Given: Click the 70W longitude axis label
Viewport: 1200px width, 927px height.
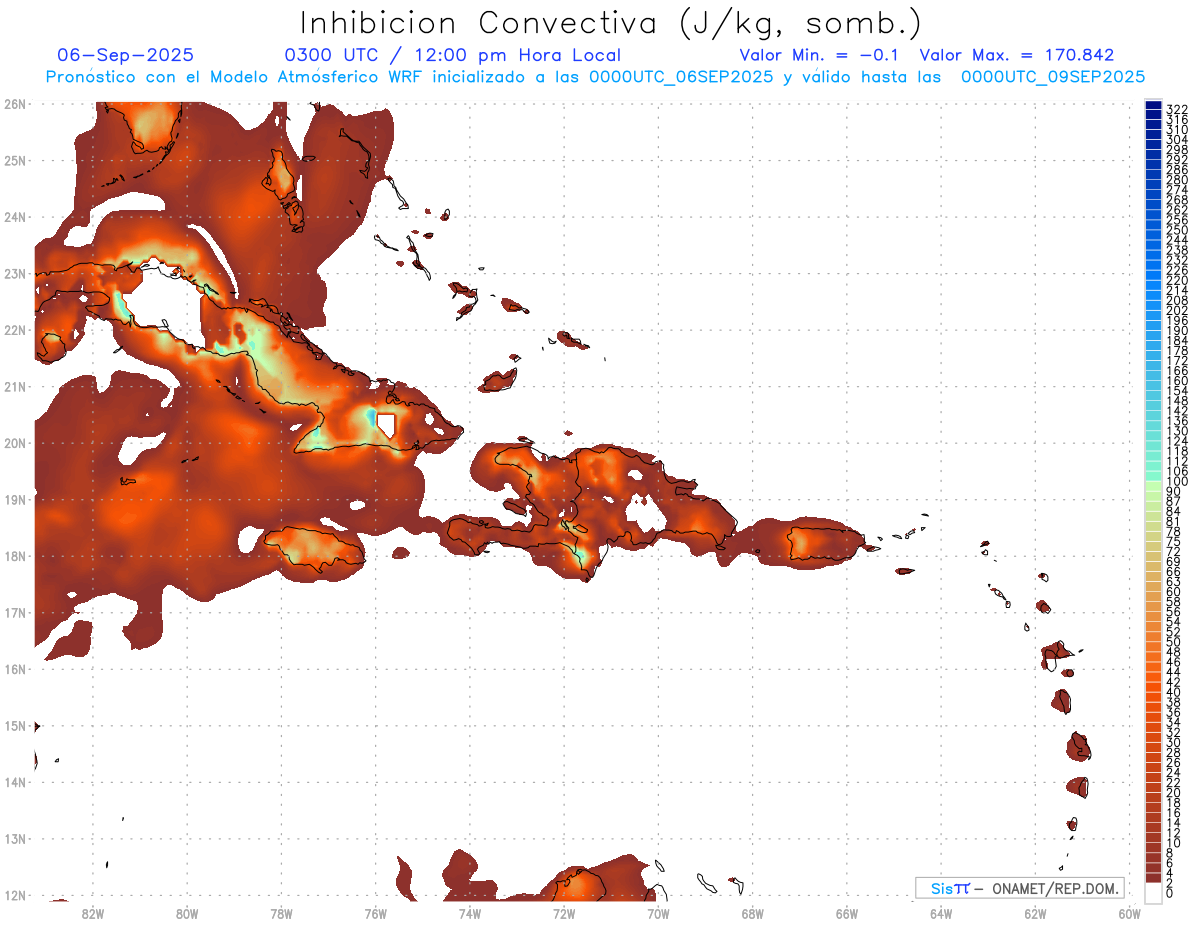Looking at the screenshot, I should coord(658,913).
